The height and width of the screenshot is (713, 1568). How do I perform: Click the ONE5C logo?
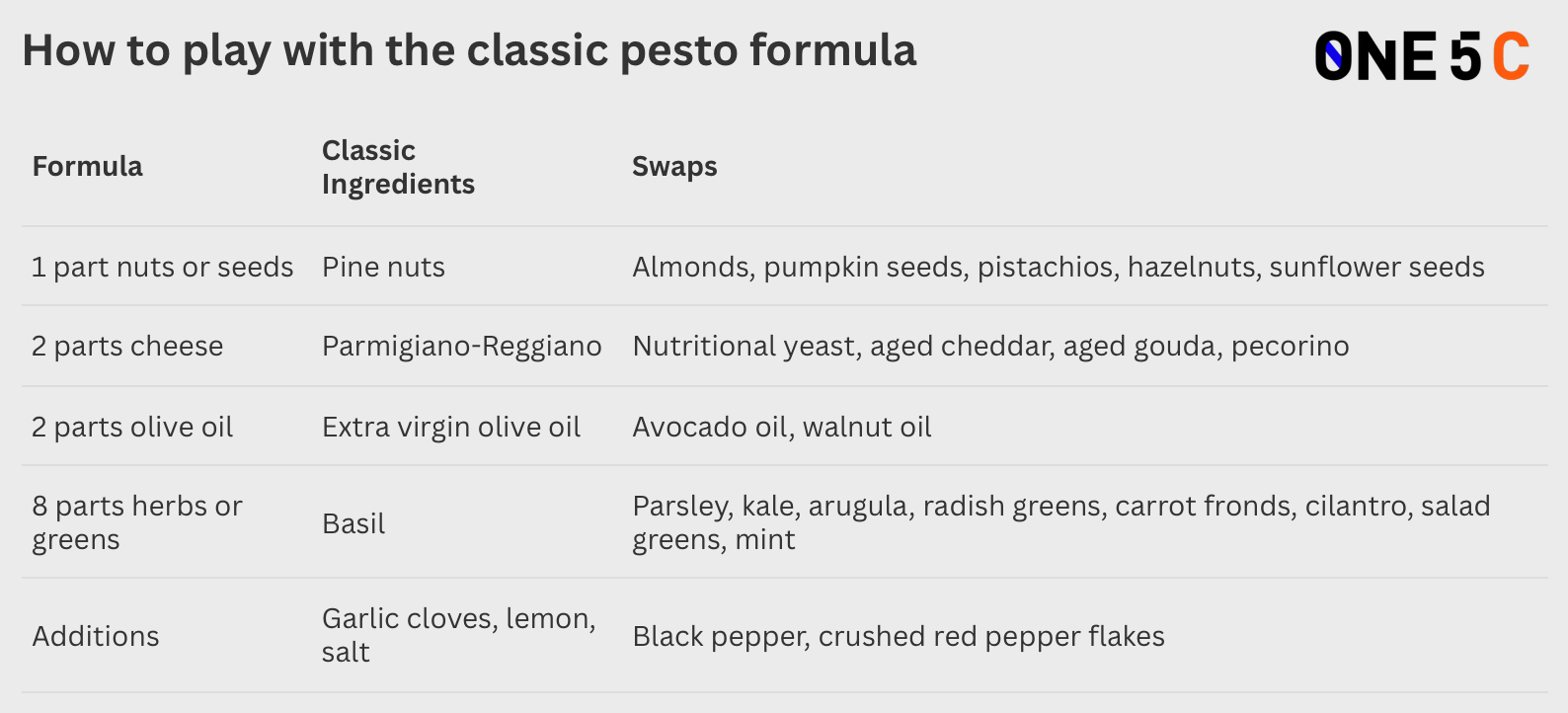1422,56
